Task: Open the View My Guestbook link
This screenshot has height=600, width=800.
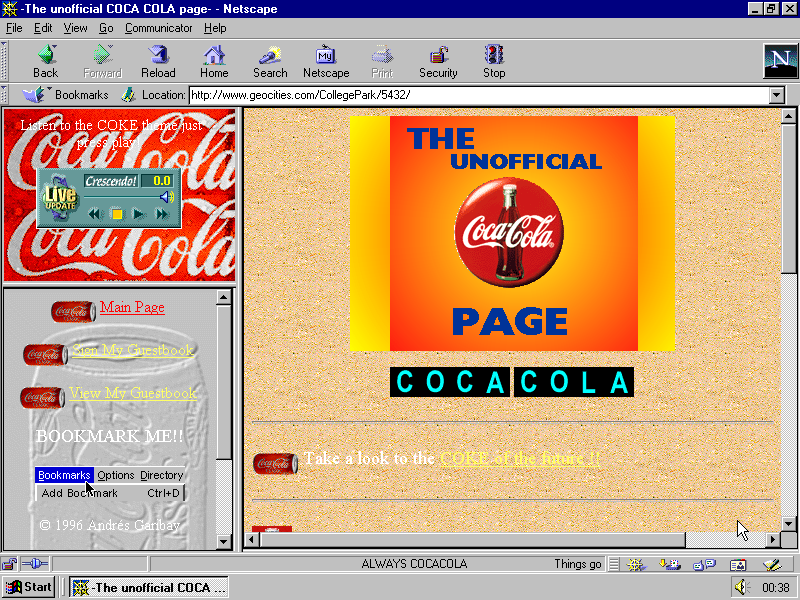Action: (133, 393)
